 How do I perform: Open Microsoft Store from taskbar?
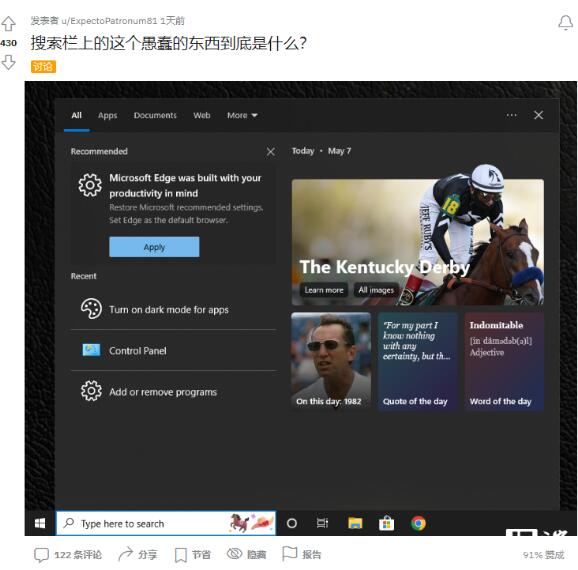[x=386, y=523]
